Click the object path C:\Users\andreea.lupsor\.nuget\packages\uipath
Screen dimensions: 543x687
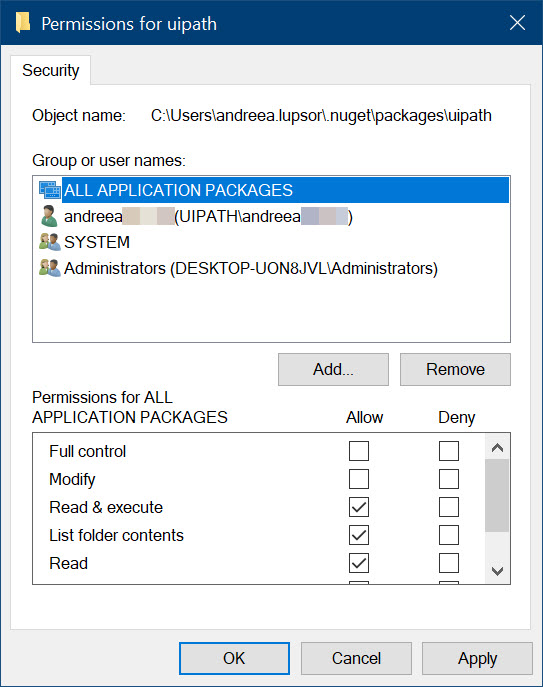click(321, 116)
